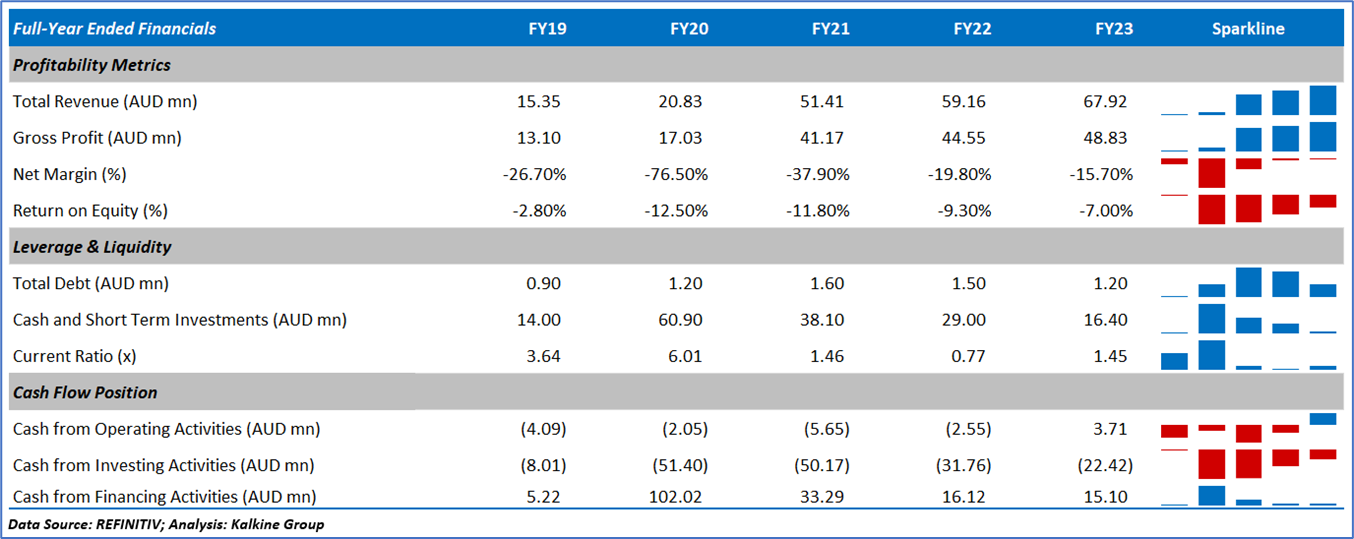The width and height of the screenshot is (1354, 539).
Task: Click the Current Ratio sparkline
Action: coord(1248,355)
